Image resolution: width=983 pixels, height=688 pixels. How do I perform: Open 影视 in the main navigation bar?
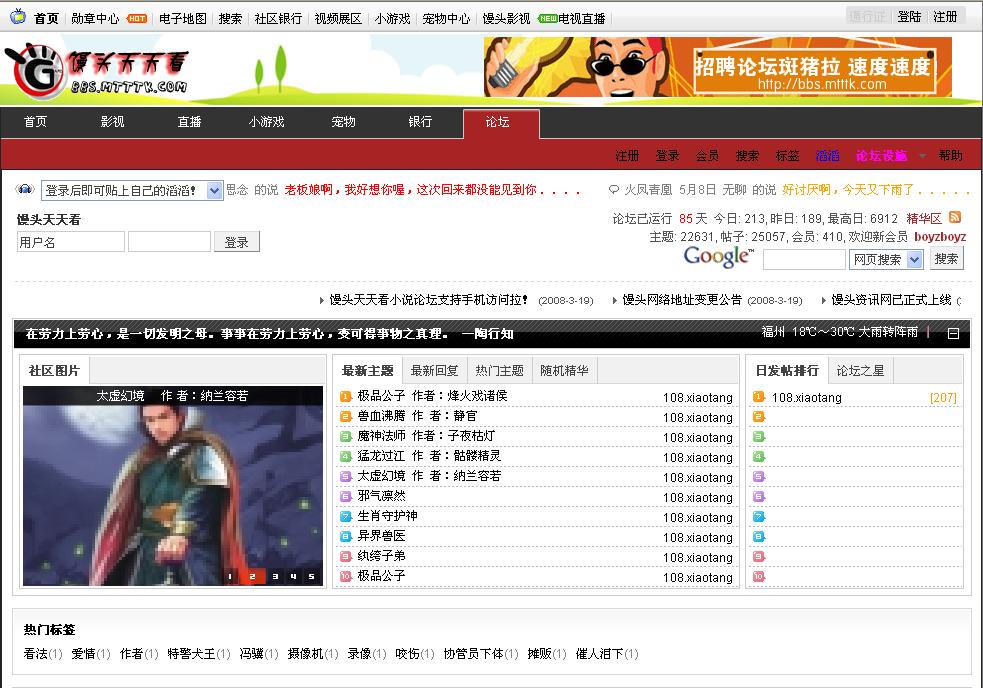pyautogui.click(x=112, y=122)
